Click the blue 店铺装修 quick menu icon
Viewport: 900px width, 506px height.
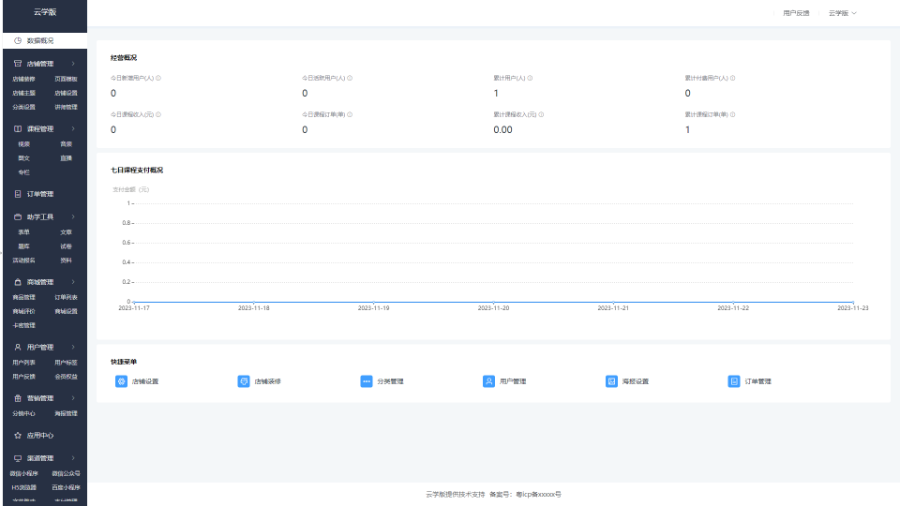click(244, 382)
